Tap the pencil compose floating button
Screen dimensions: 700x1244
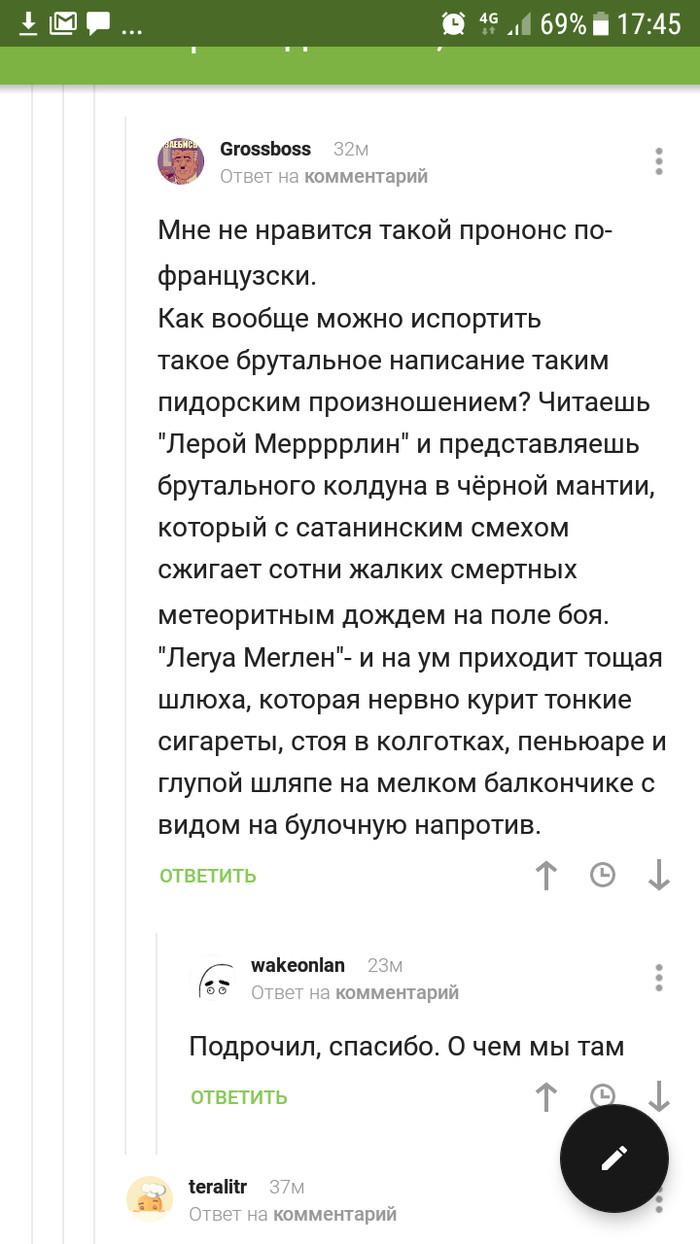[615, 1158]
